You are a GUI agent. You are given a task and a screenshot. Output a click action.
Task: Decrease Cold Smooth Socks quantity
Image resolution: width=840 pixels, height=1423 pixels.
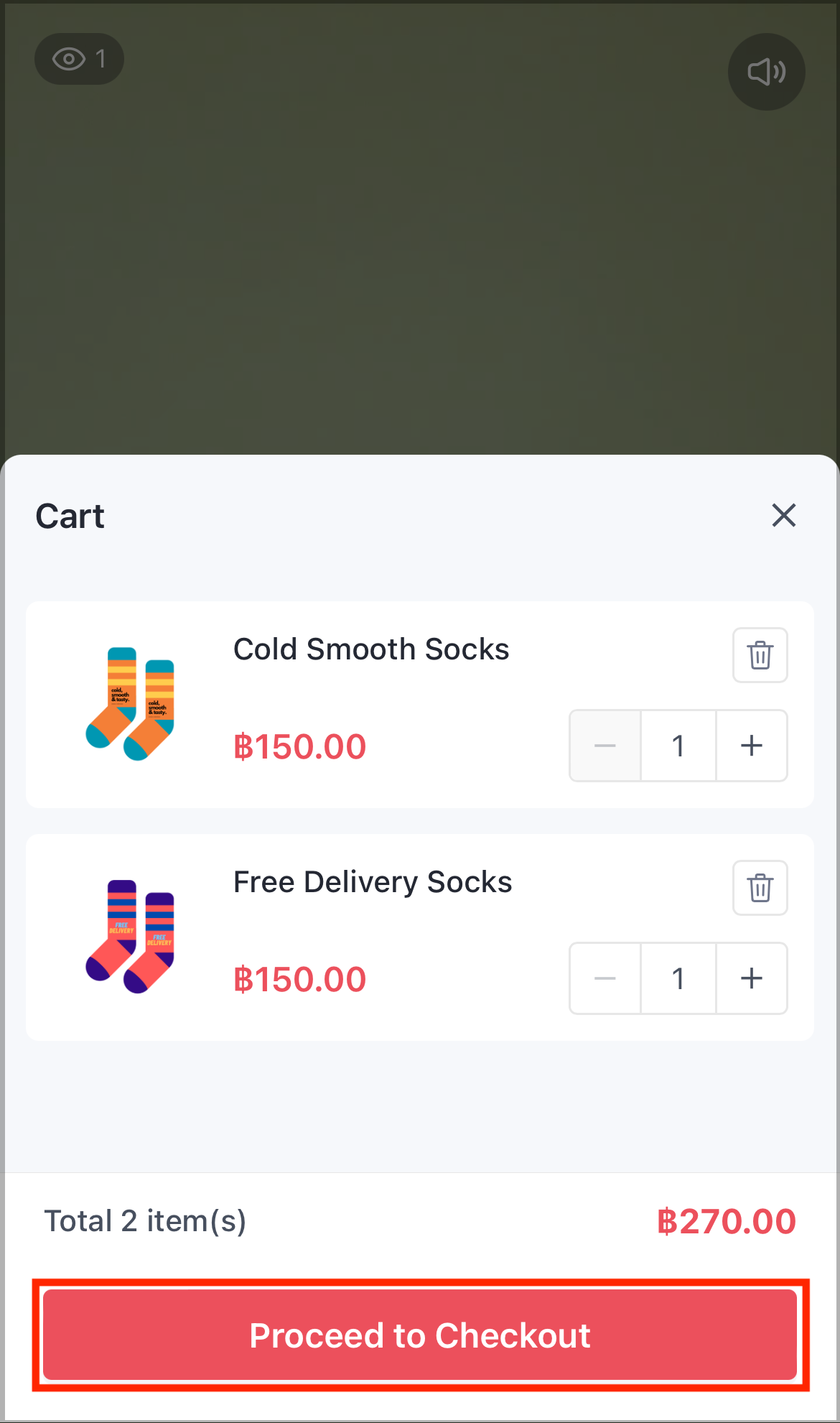(605, 746)
